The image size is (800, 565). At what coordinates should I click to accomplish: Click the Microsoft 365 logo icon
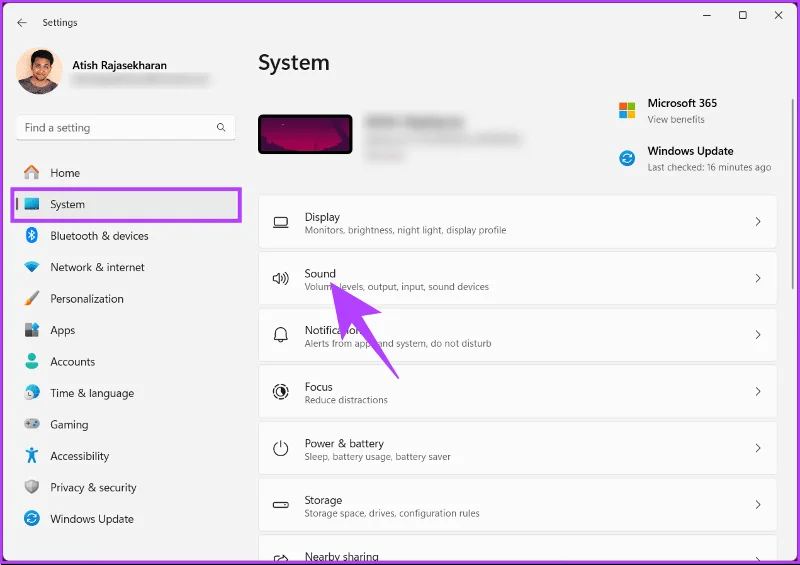point(627,110)
